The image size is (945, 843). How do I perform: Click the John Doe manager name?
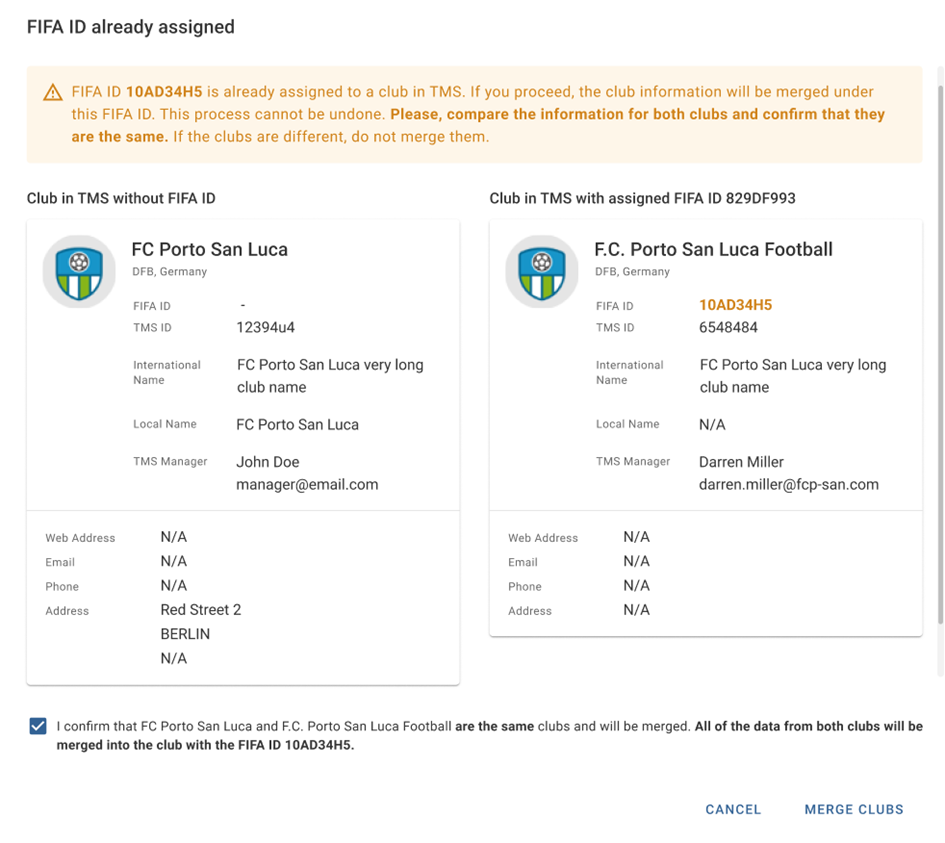coord(268,462)
